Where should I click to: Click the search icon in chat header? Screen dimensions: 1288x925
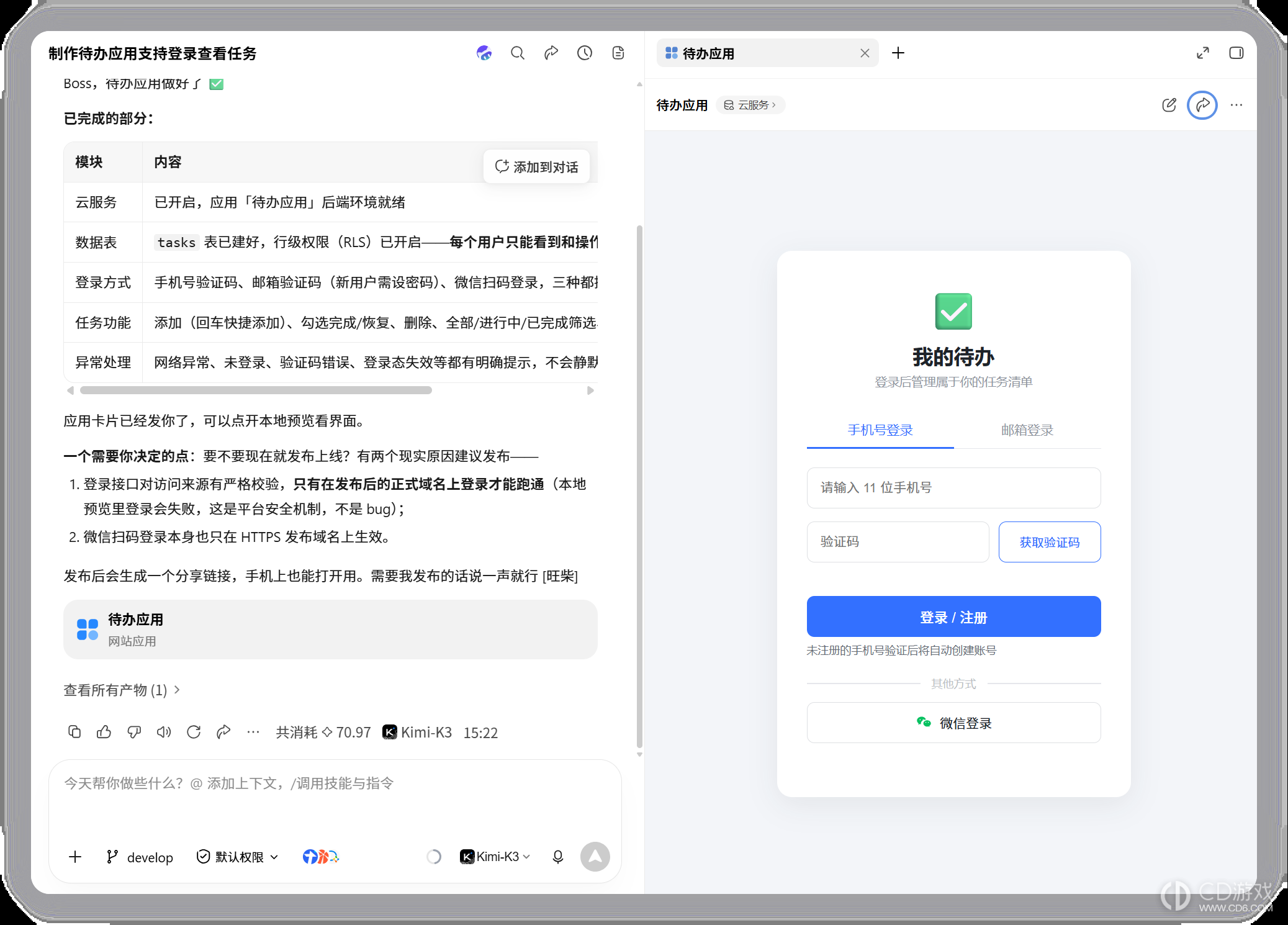[x=518, y=53]
